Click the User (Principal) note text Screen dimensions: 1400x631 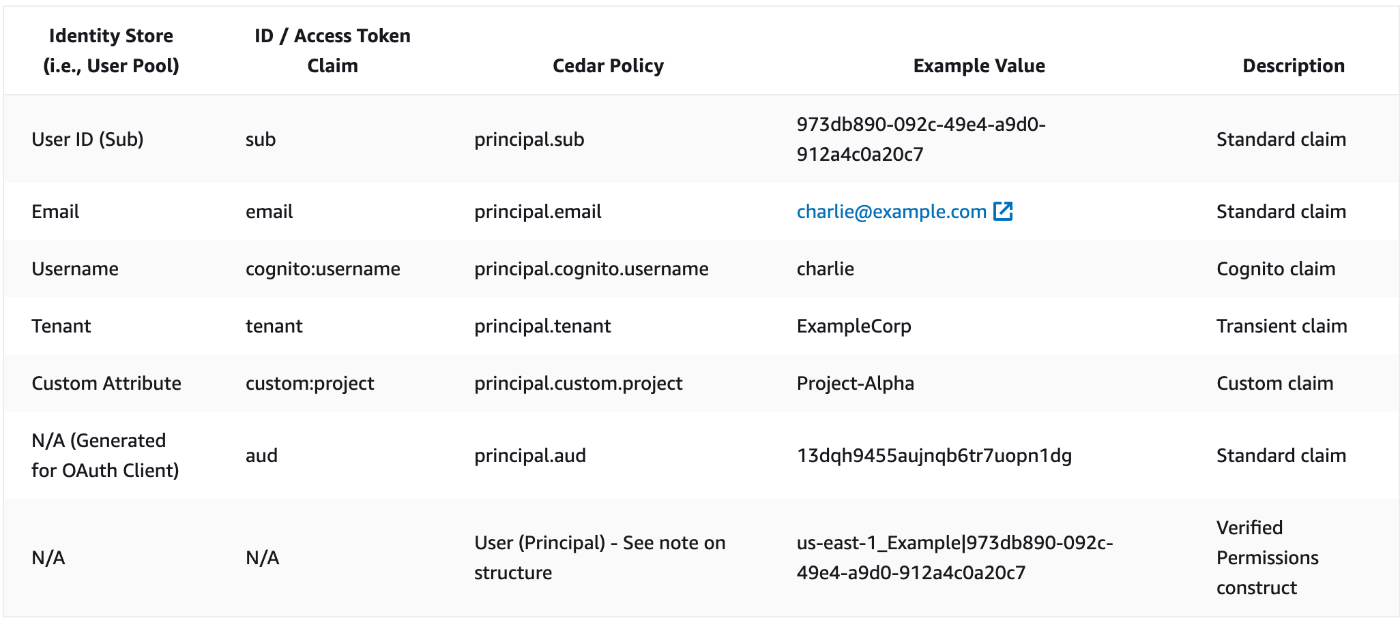[x=599, y=558]
